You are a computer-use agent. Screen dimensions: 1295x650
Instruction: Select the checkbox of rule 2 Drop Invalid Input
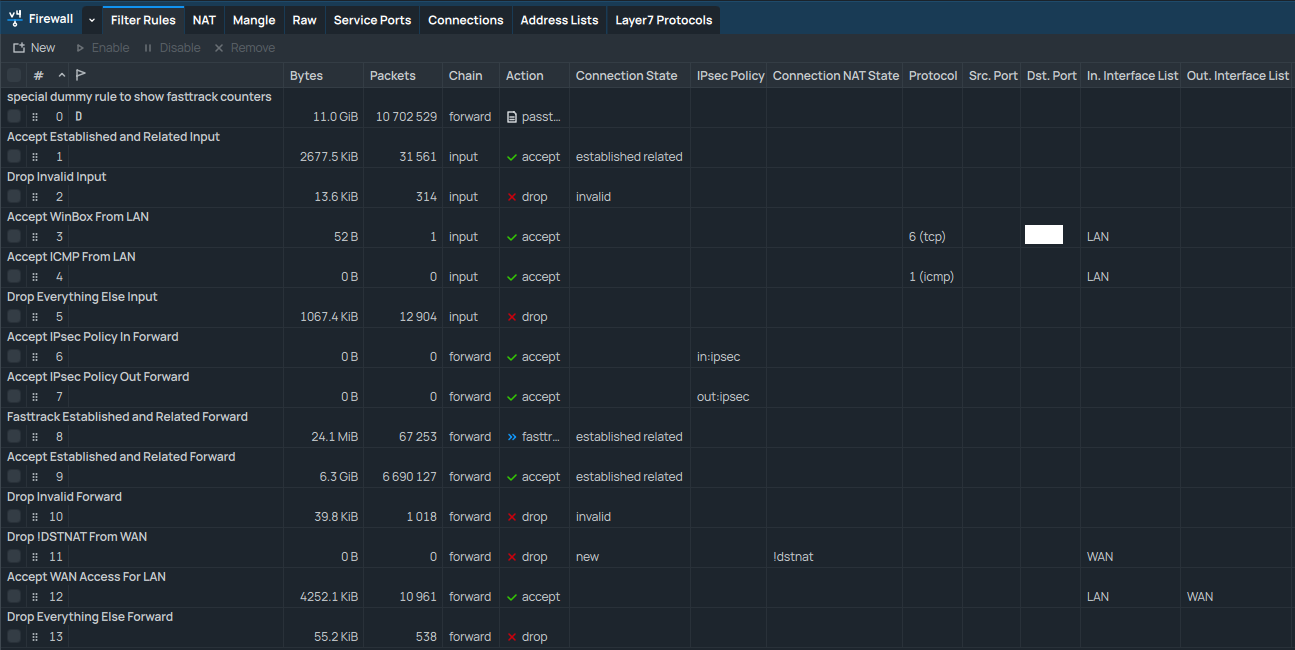click(x=14, y=196)
